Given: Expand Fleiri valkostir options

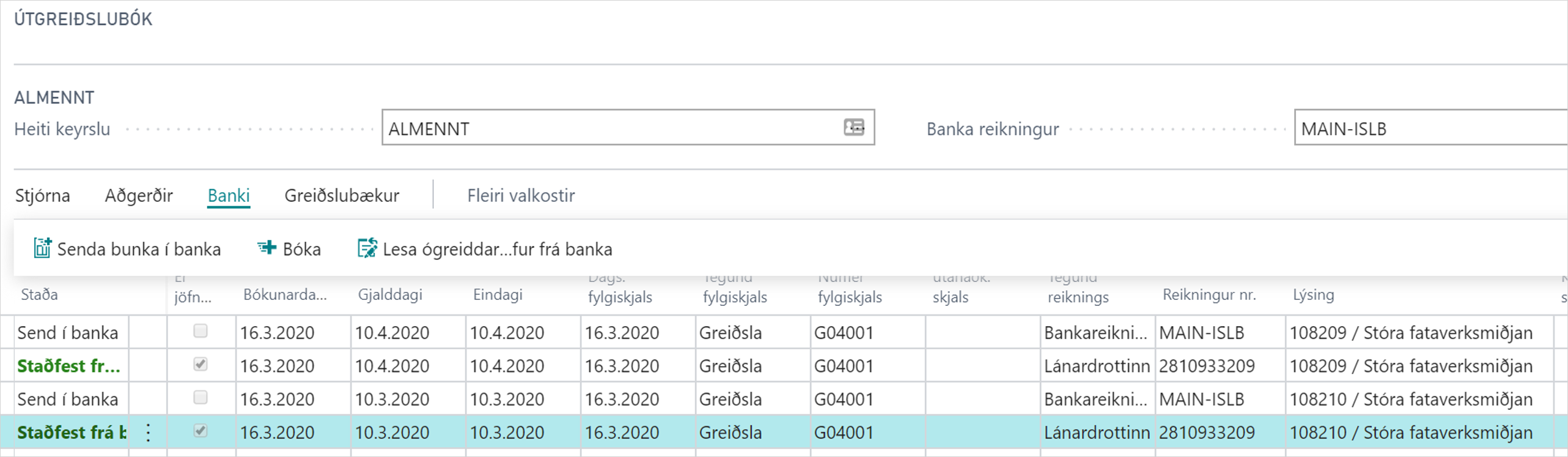Looking at the screenshot, I should [x=521, y=196].
